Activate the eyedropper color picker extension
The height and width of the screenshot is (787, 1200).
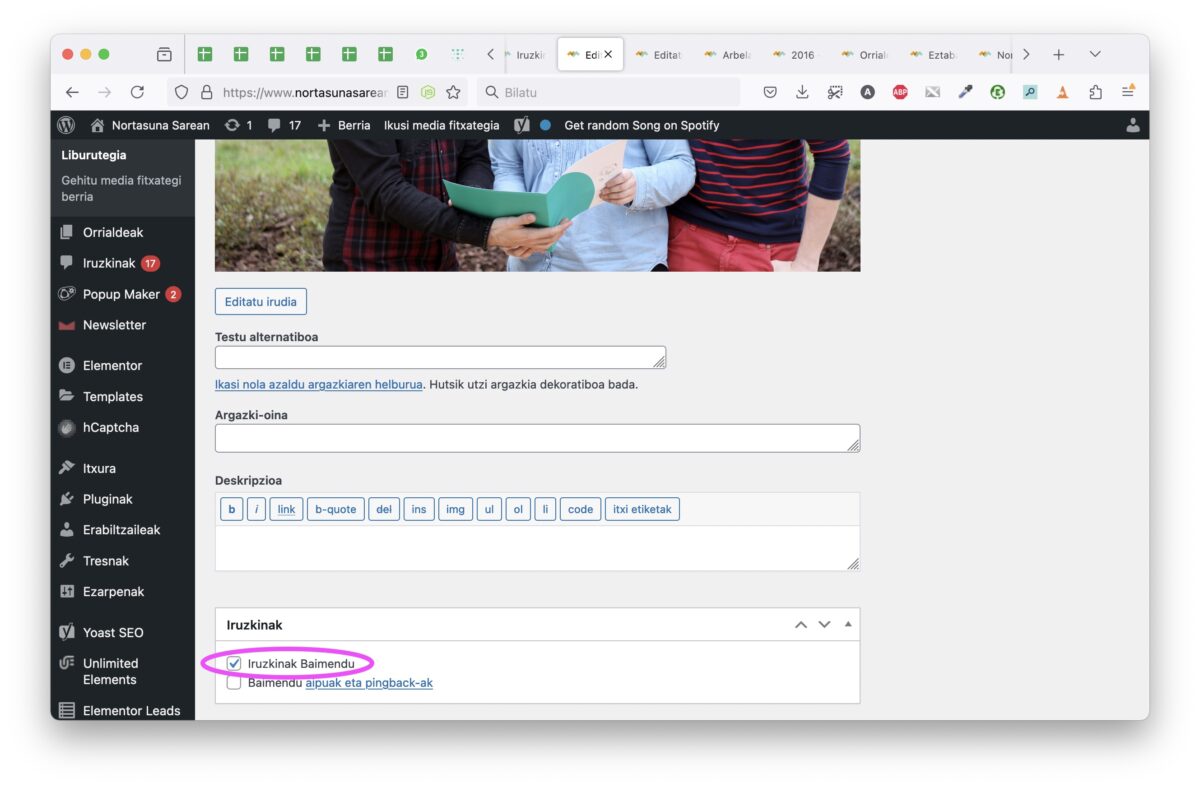pos(965,92)
